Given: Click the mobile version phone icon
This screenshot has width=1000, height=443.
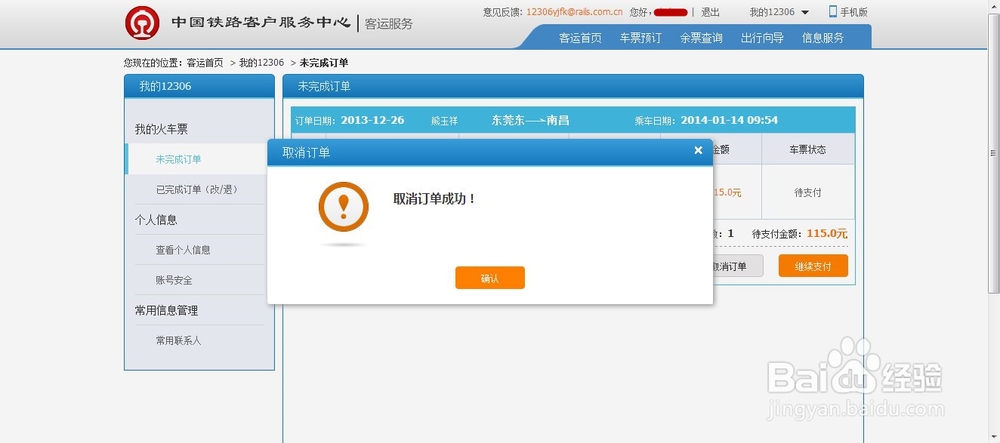Looking at the screenshot, I should (x=832, y=11).
